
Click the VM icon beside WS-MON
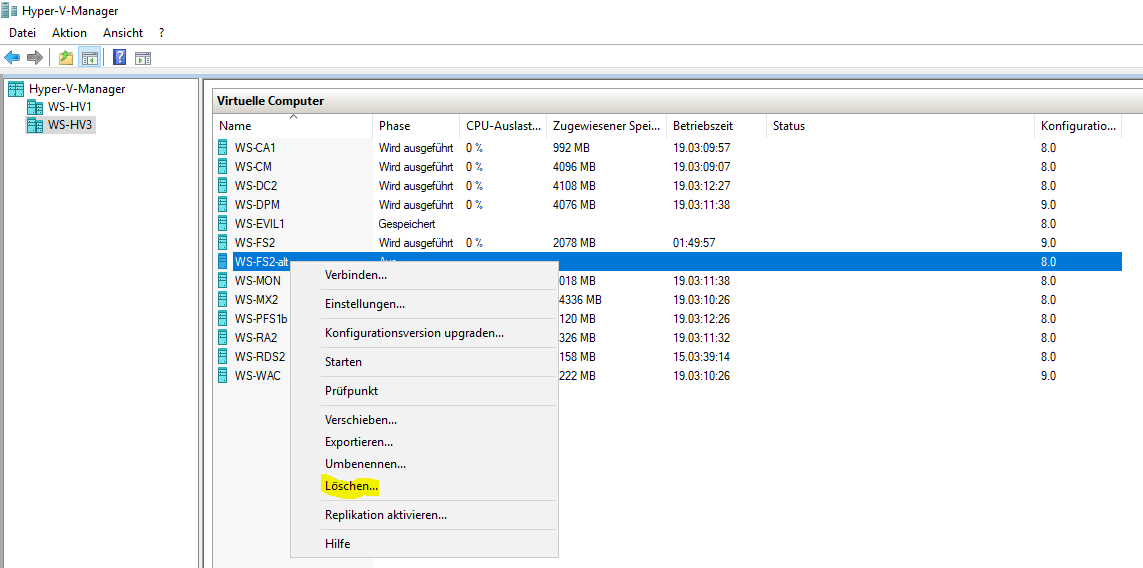tap(222, 280)
